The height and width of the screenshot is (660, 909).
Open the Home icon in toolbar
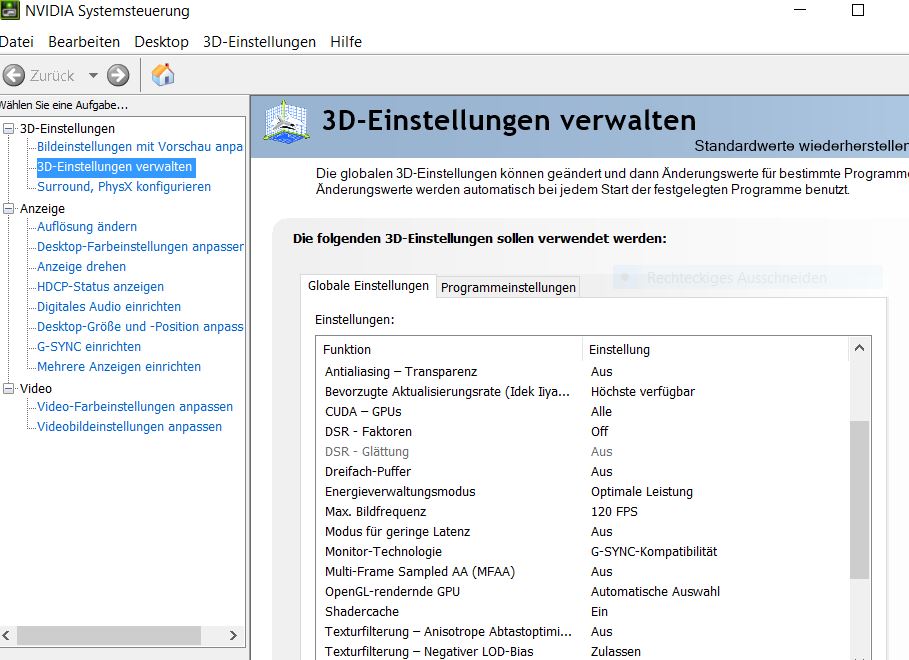pyautogui.click(x=163, y=75)
